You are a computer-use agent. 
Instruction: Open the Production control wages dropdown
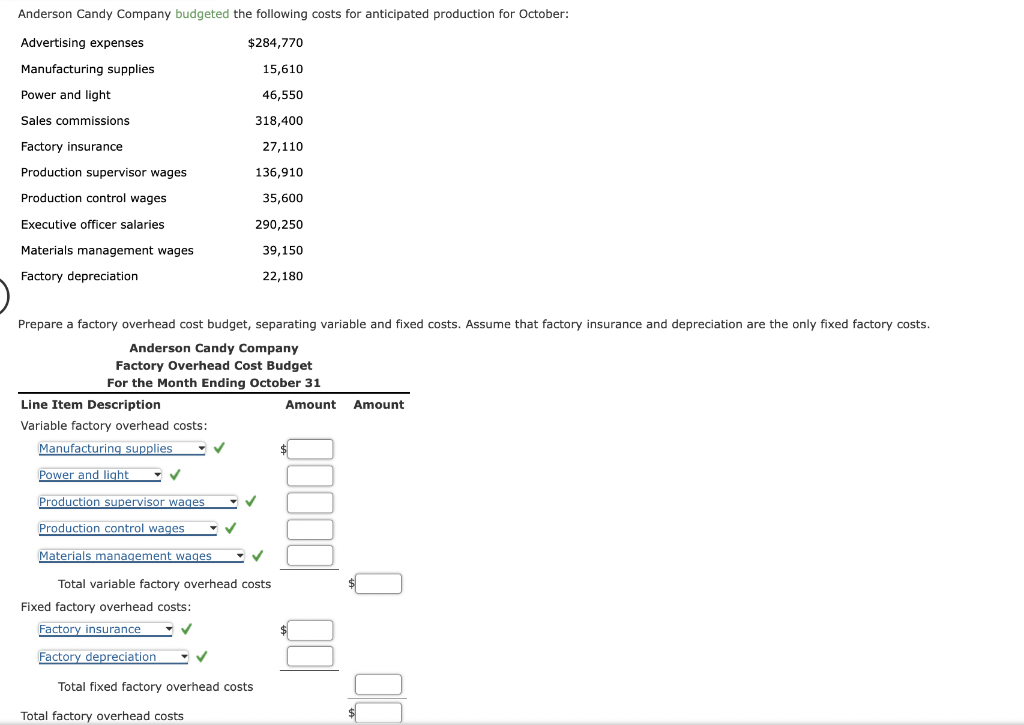[x=128, y=528]
